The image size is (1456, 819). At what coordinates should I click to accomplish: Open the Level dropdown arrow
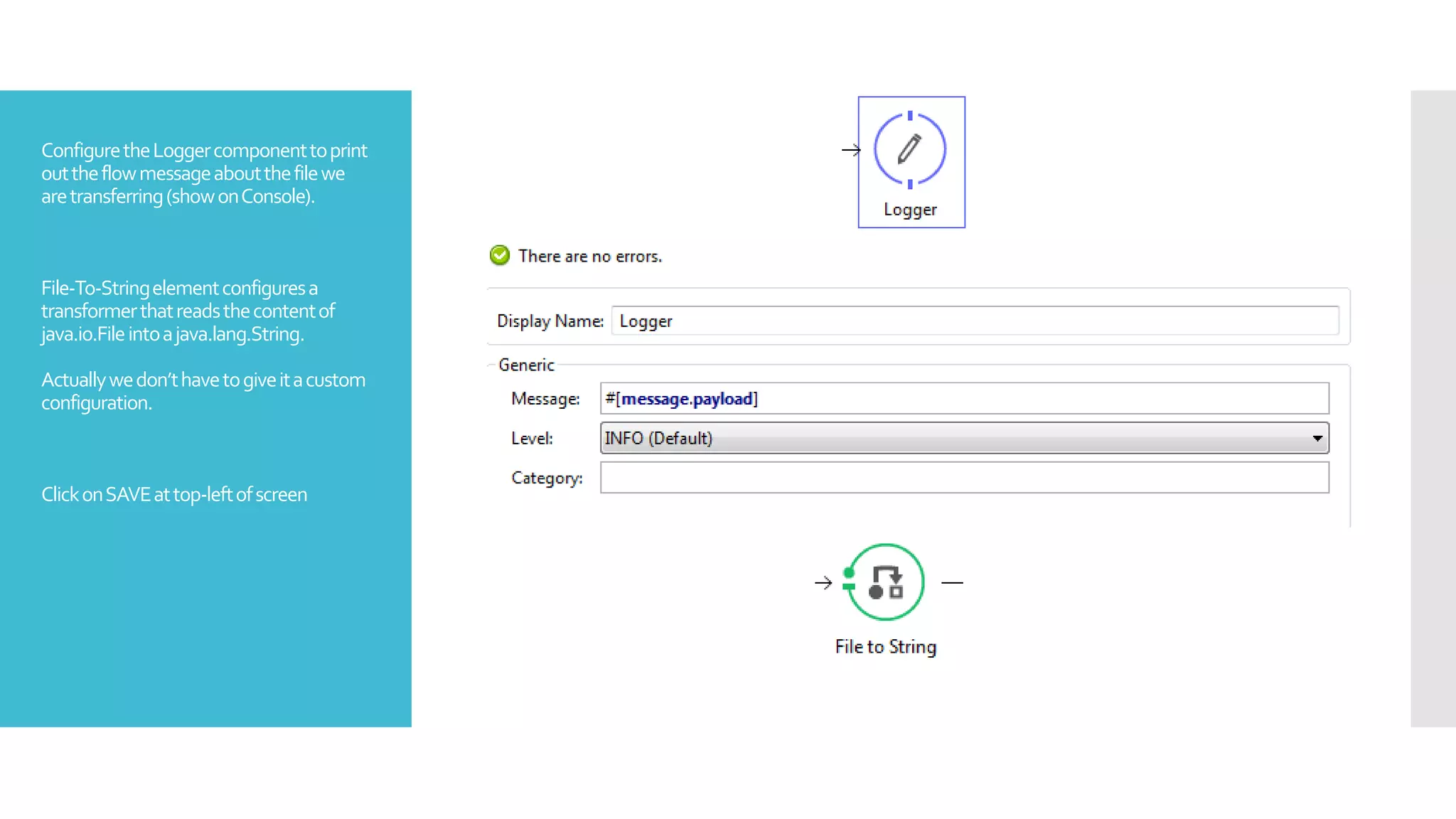(1317, 438)
